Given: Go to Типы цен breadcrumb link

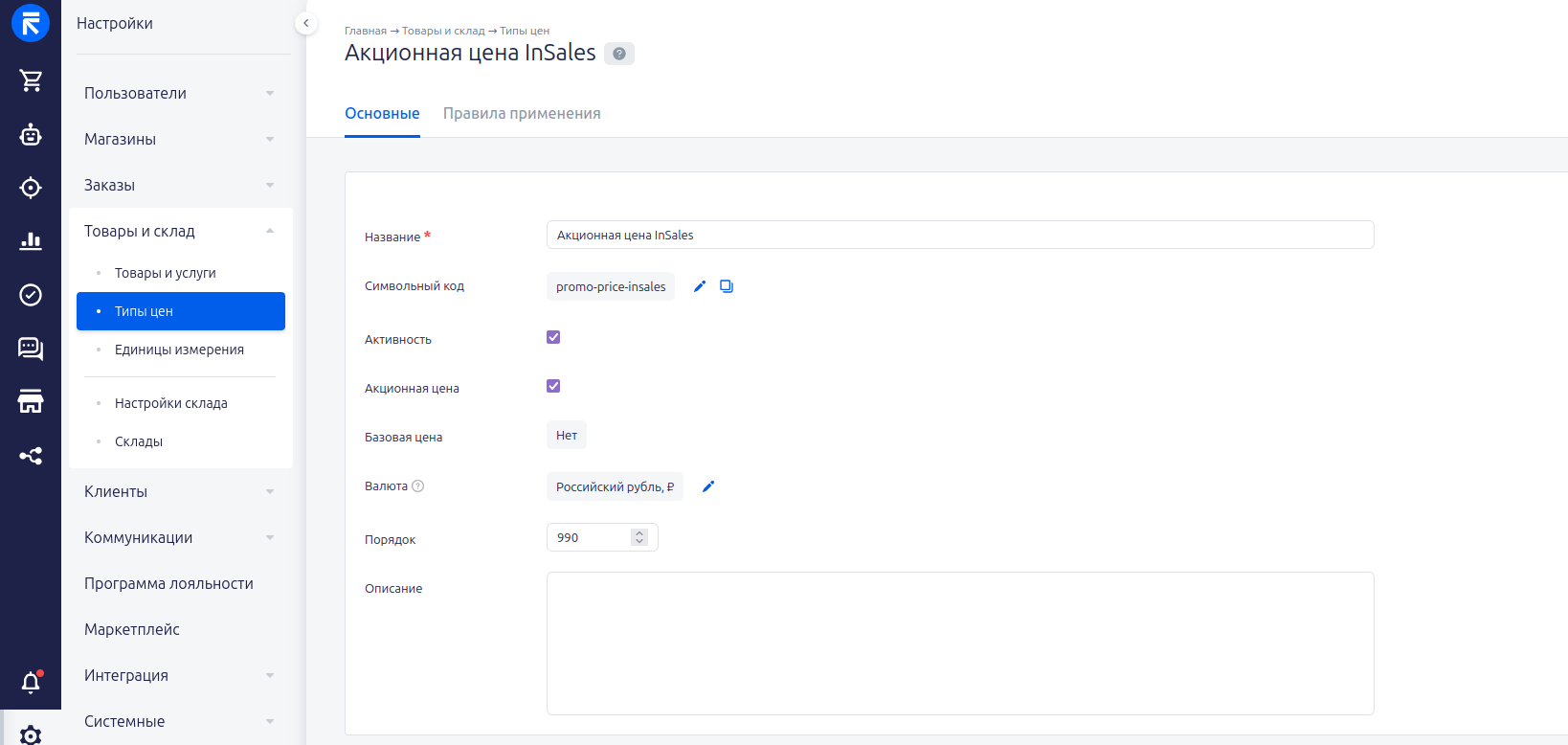Looking at the screenshot, I should point(525,31).
